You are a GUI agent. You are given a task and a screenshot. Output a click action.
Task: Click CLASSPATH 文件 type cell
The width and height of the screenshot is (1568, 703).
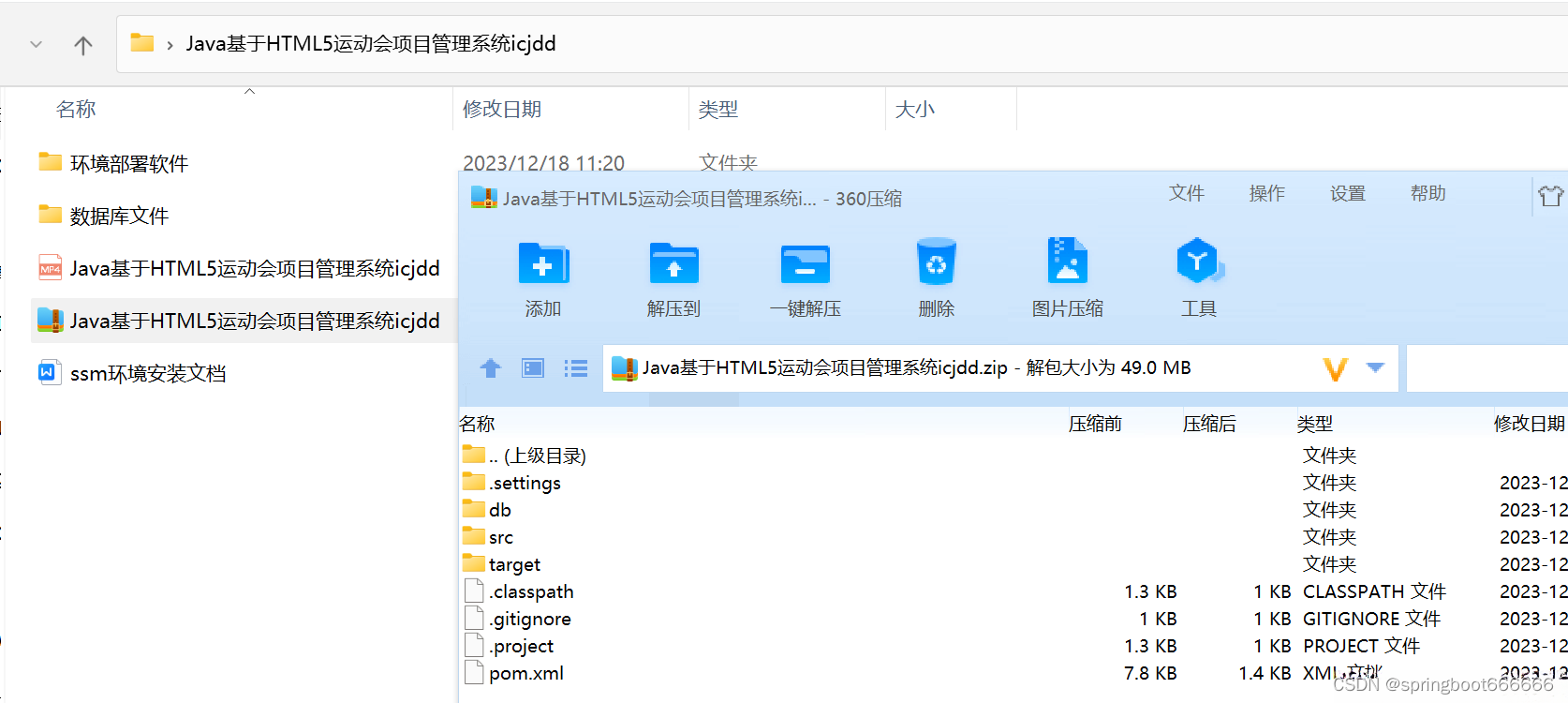[1374, 591]
